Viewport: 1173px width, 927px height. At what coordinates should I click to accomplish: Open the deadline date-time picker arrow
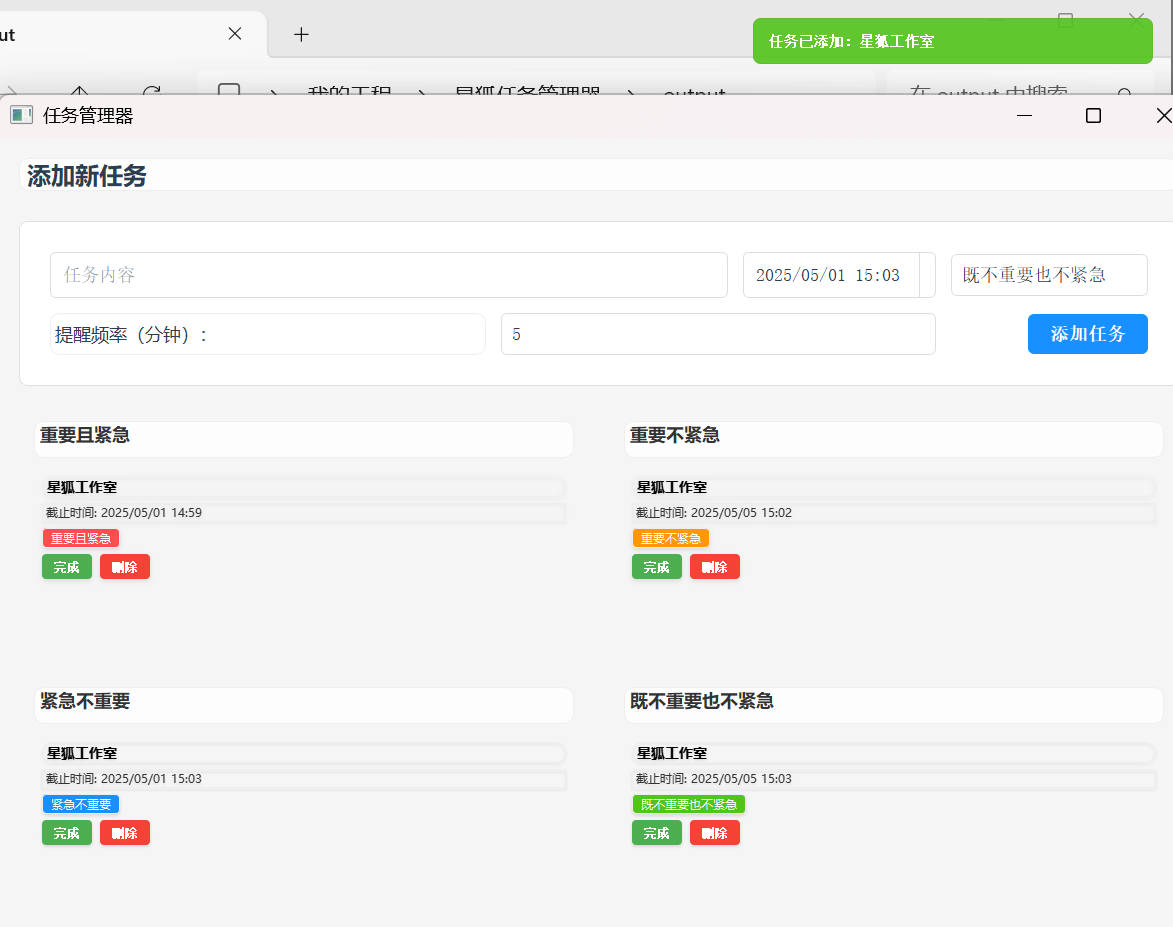tap(927, 275)
